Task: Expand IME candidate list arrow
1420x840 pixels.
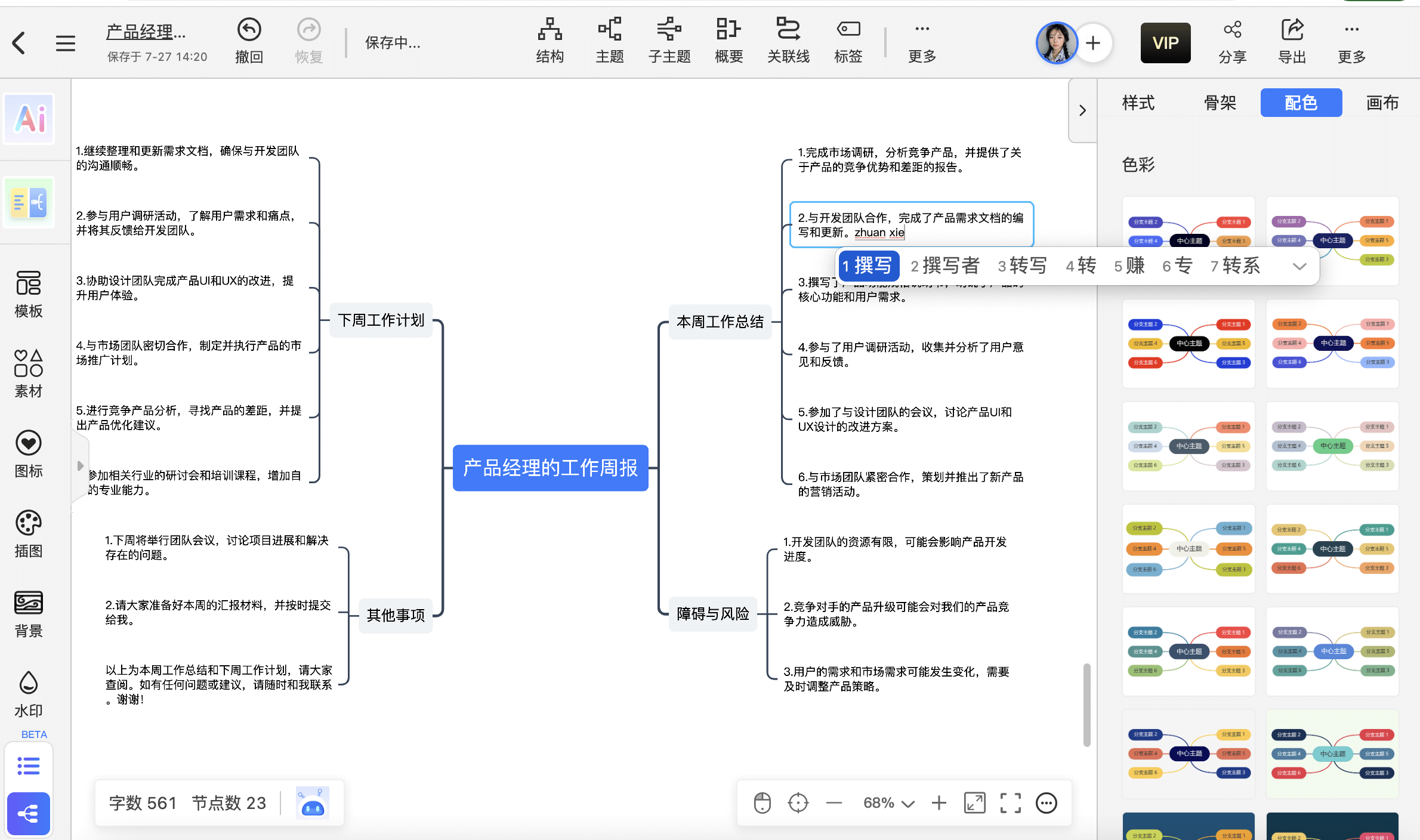Action: point(1299,266)
